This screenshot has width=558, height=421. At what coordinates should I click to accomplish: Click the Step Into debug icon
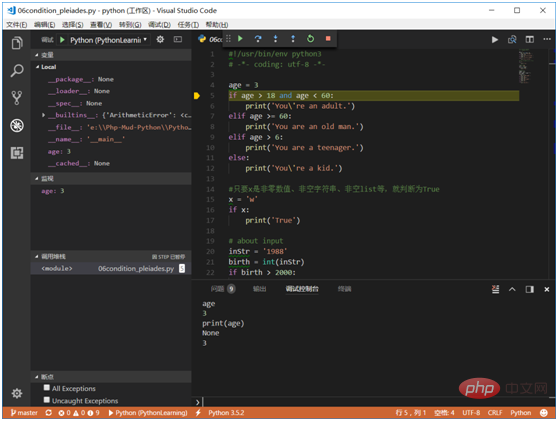pyautogui.click(x=275, y=38)
